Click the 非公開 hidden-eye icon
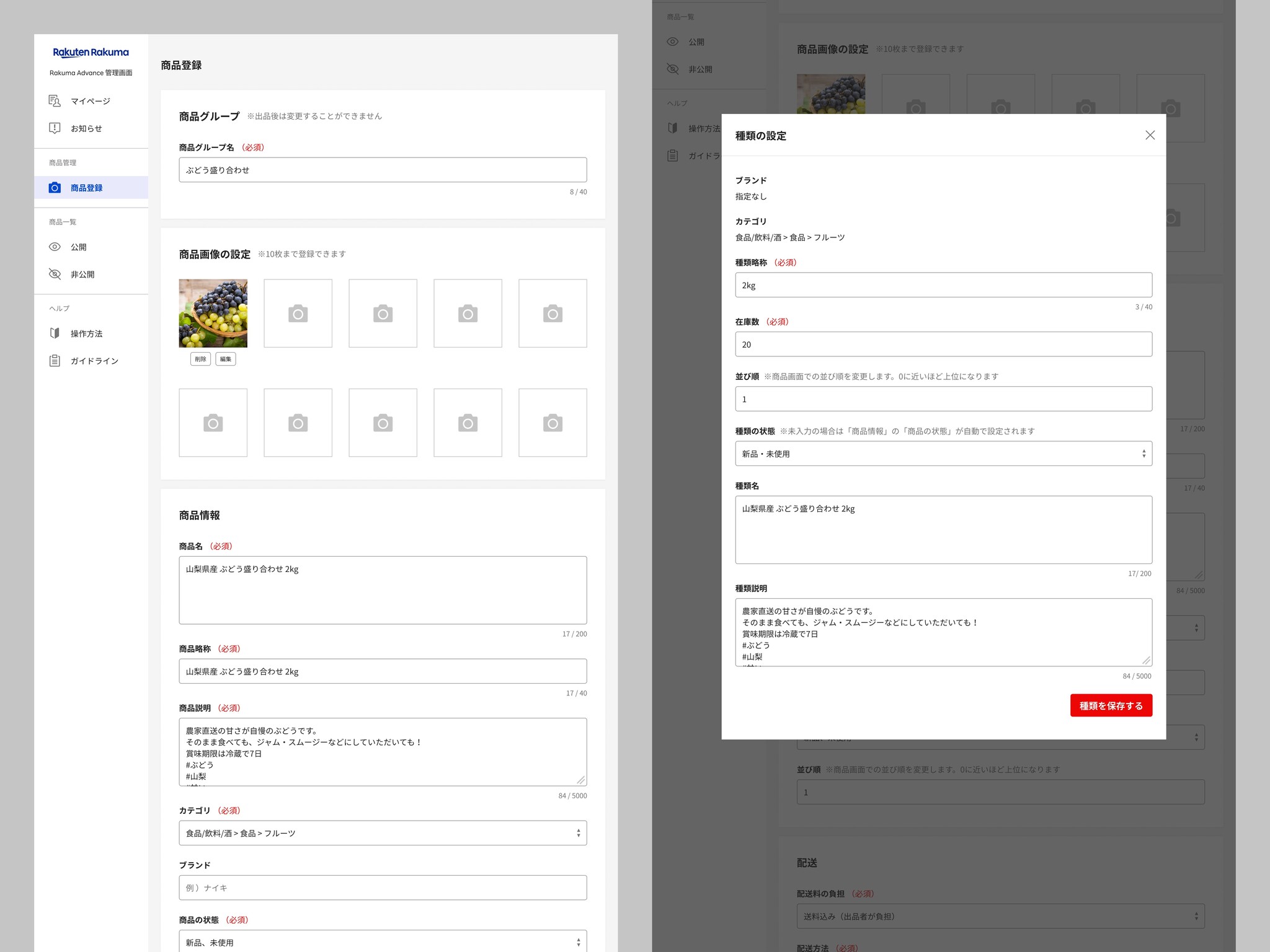Image resolution: width=1270 pixels, height=952 pixels. [x=55, y=274]
